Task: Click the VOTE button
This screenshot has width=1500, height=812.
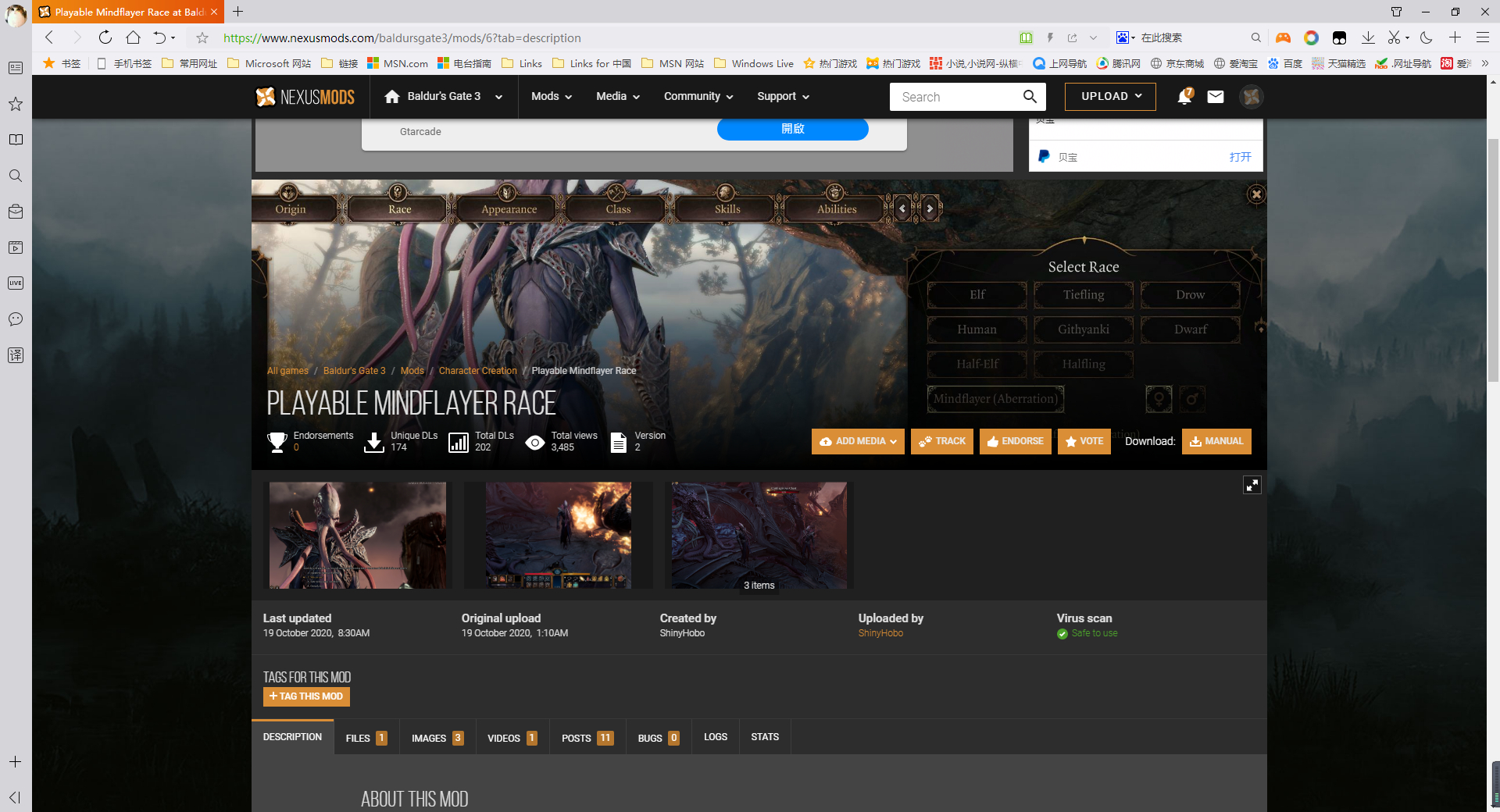Action: point(1084,441)
